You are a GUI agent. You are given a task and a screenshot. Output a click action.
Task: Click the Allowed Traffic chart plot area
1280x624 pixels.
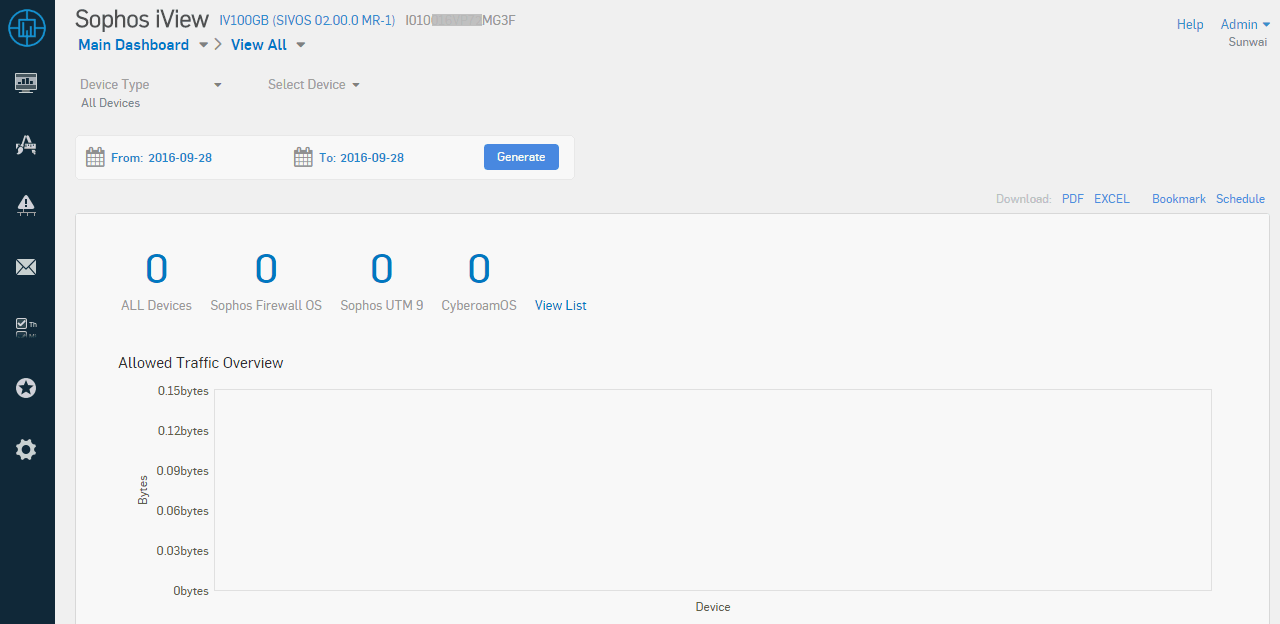713,490
